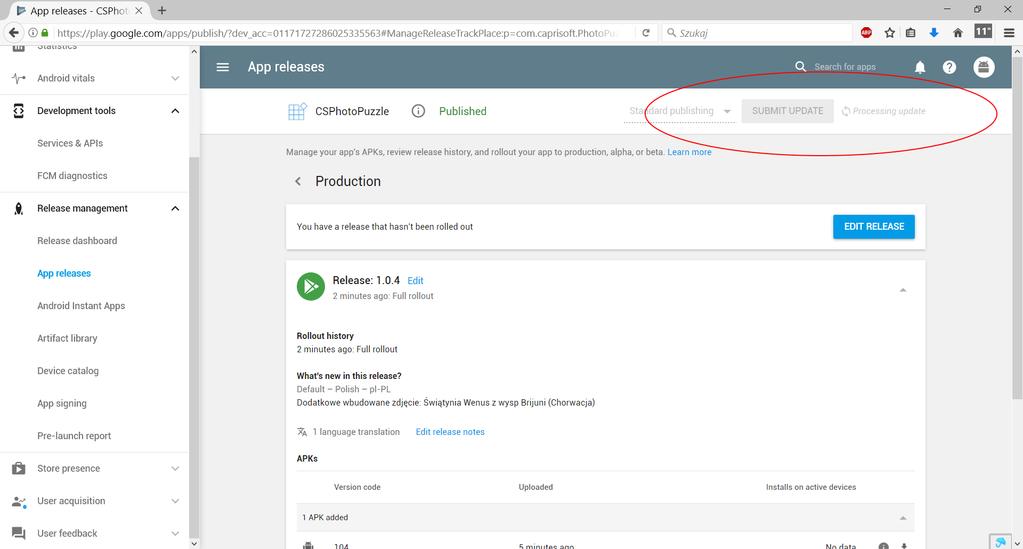This screenshot has width=1023, height=549.
Task: Open the Pre-launch report
Action: [74, 436]
